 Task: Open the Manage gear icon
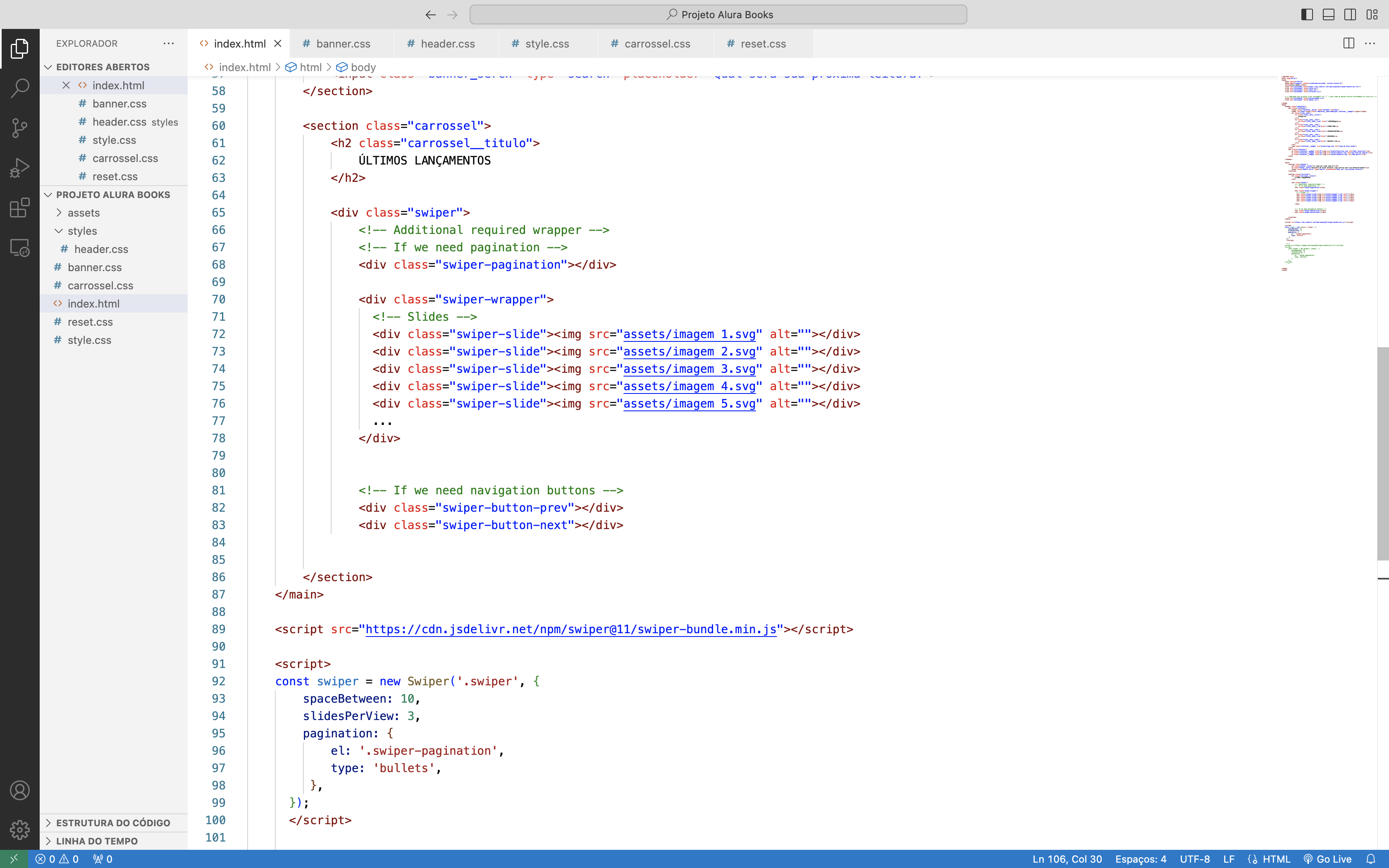(19, 830)
